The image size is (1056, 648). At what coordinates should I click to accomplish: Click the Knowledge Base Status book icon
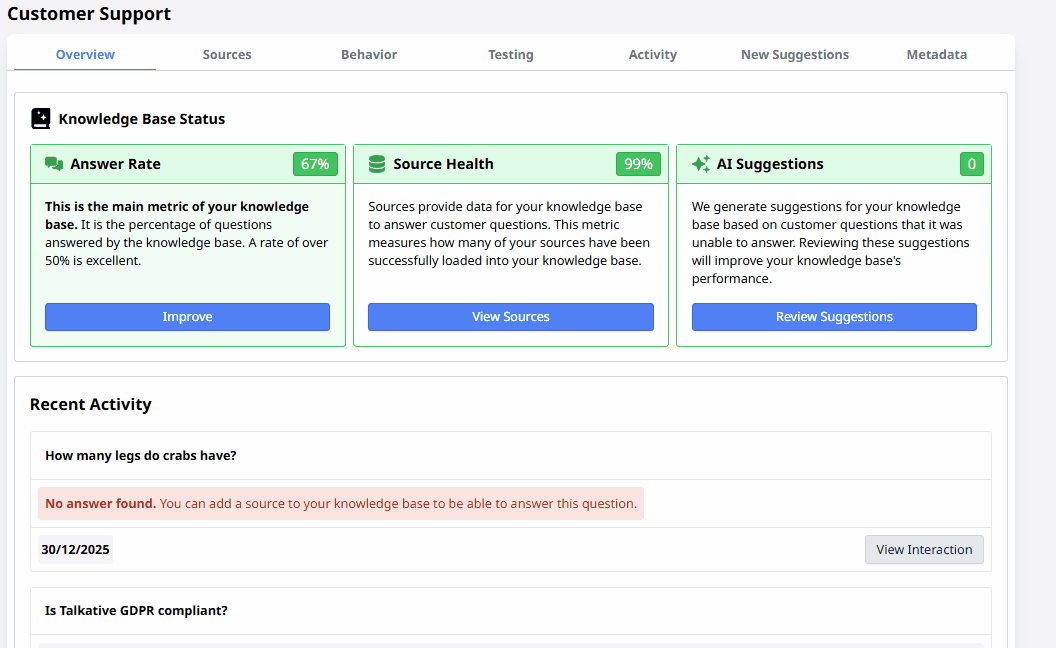(40, 118)
